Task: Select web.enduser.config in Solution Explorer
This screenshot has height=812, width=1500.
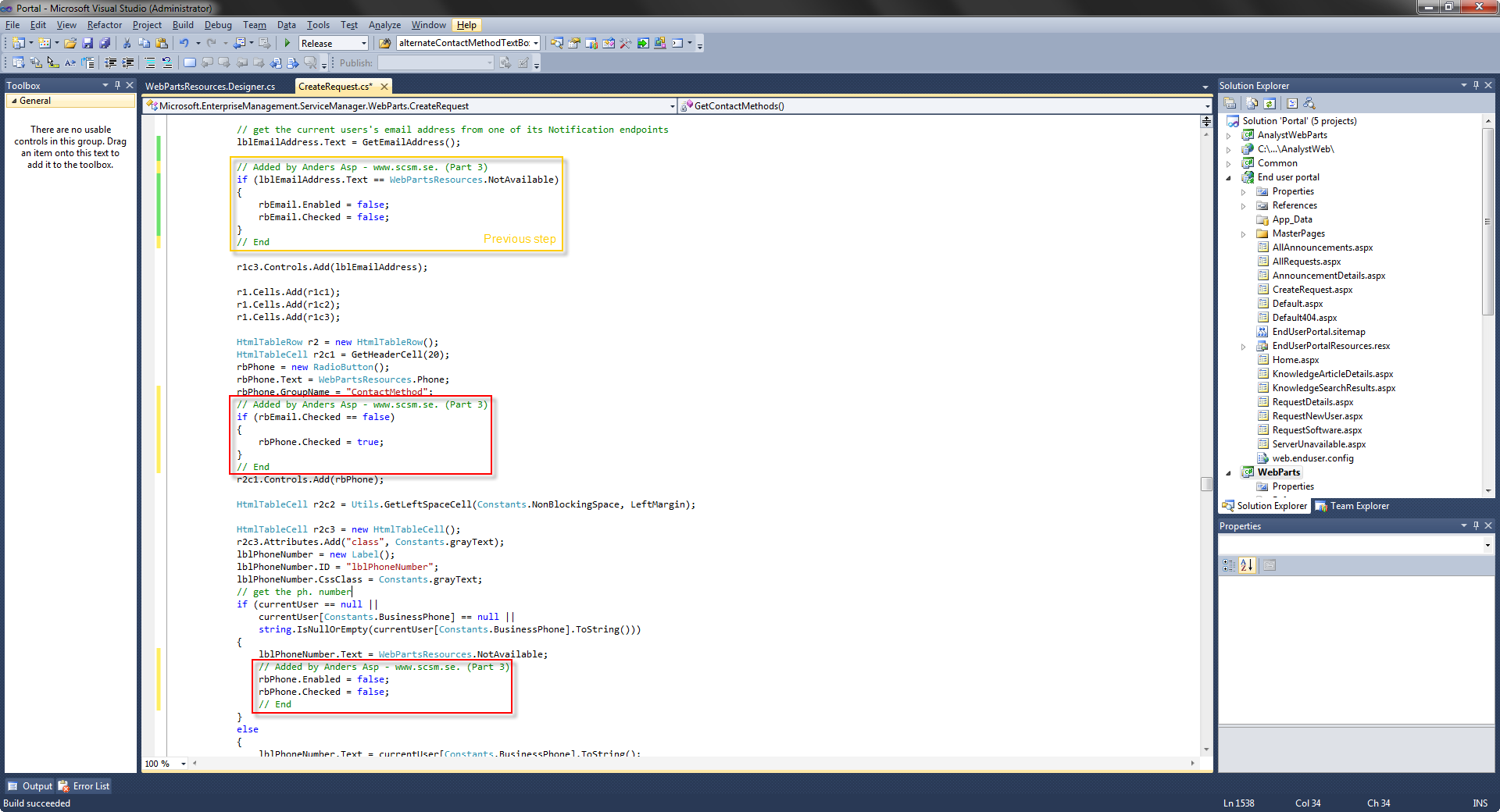Action: (1312, 458)
